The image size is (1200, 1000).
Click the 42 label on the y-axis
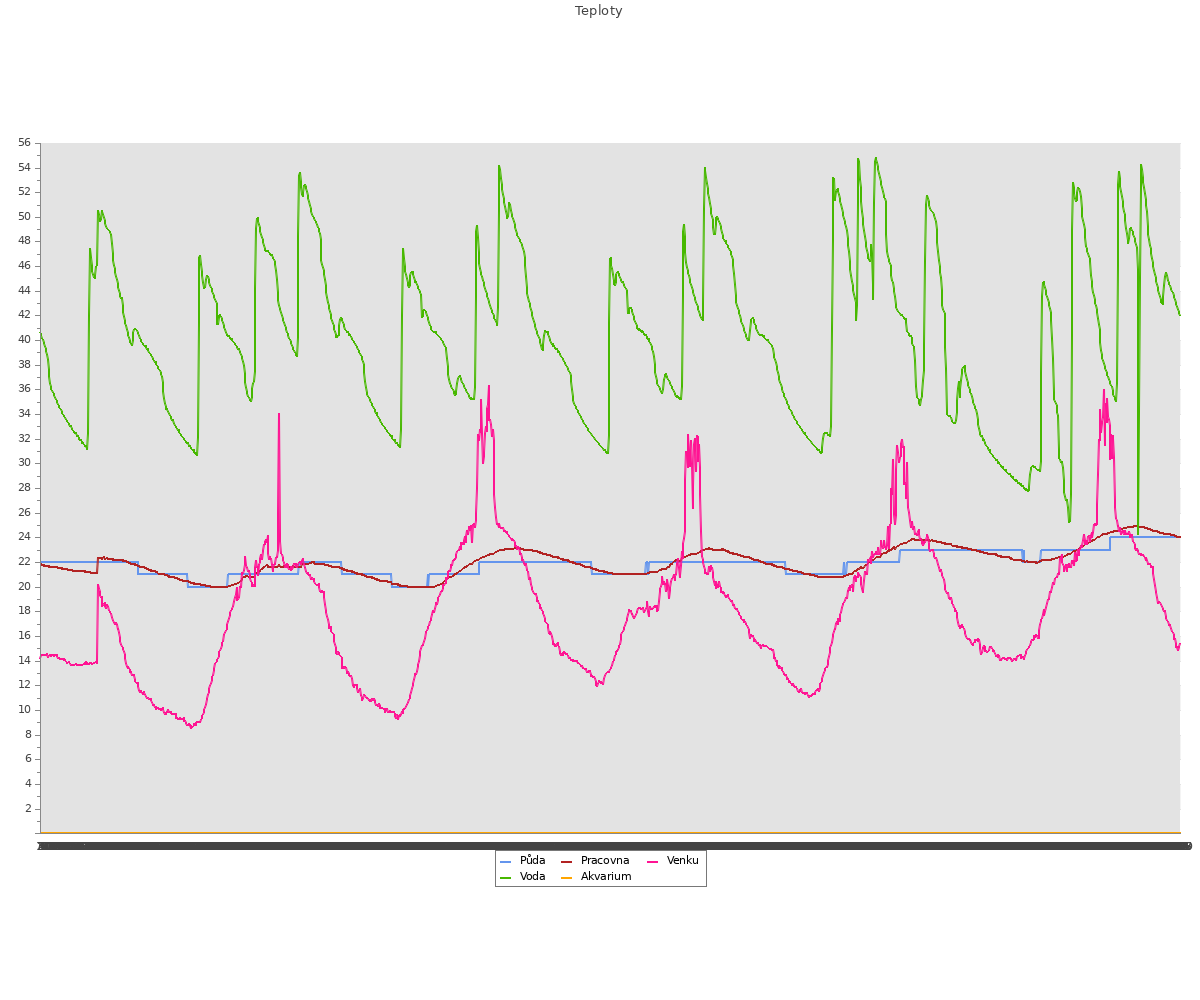pyautogui.click(x=24, y=315)
